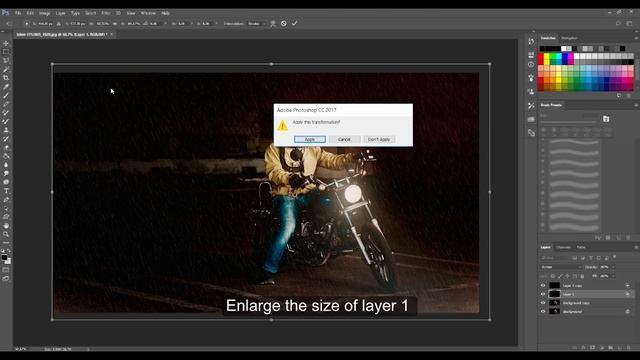This screenshot has height=360, width=640.
Task: Select the Lasso tool
Action: point(6,60)
